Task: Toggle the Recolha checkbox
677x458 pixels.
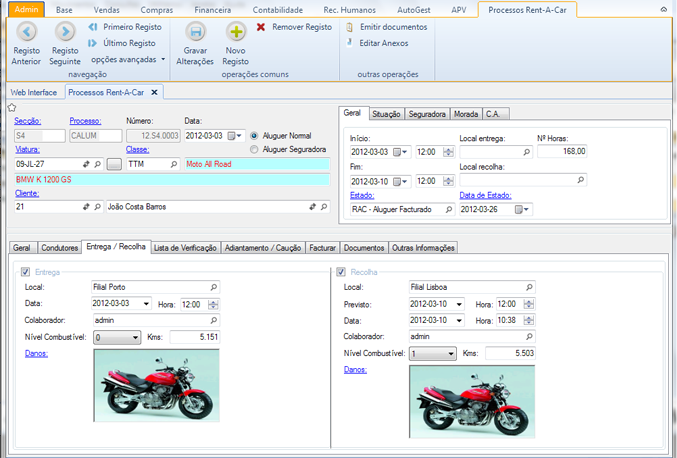Action: click(x=342, y=272)
